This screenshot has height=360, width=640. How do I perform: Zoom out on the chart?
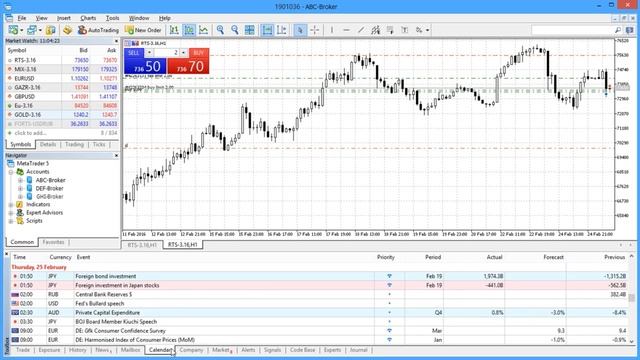point(235,30)
